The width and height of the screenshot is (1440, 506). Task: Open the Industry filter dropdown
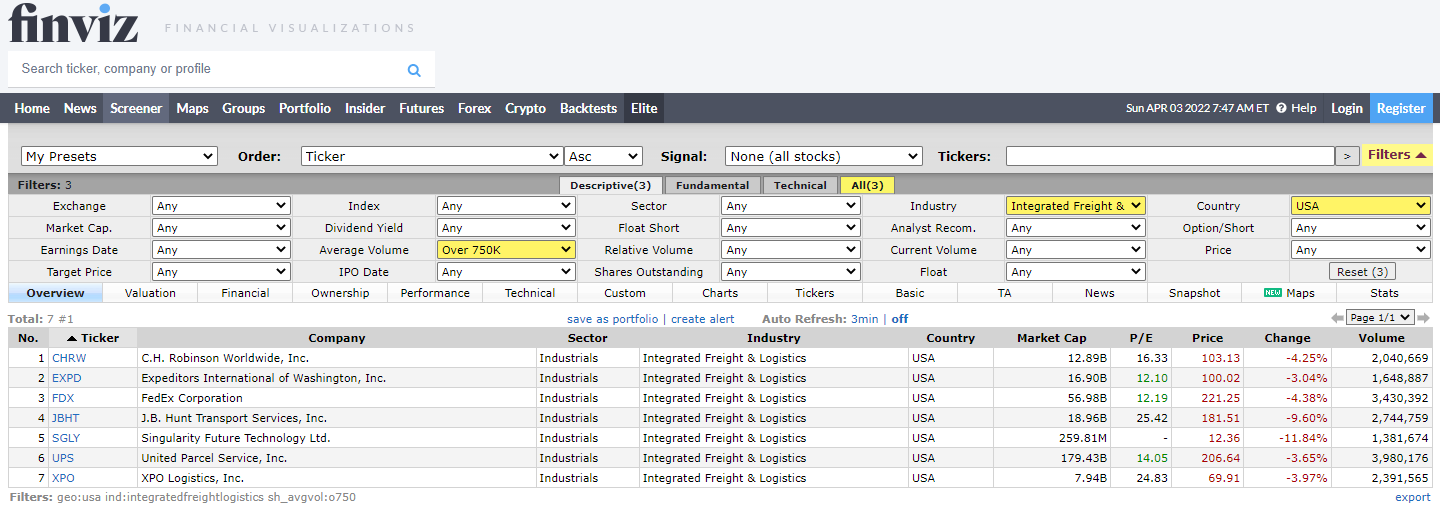pos(1075,206)
